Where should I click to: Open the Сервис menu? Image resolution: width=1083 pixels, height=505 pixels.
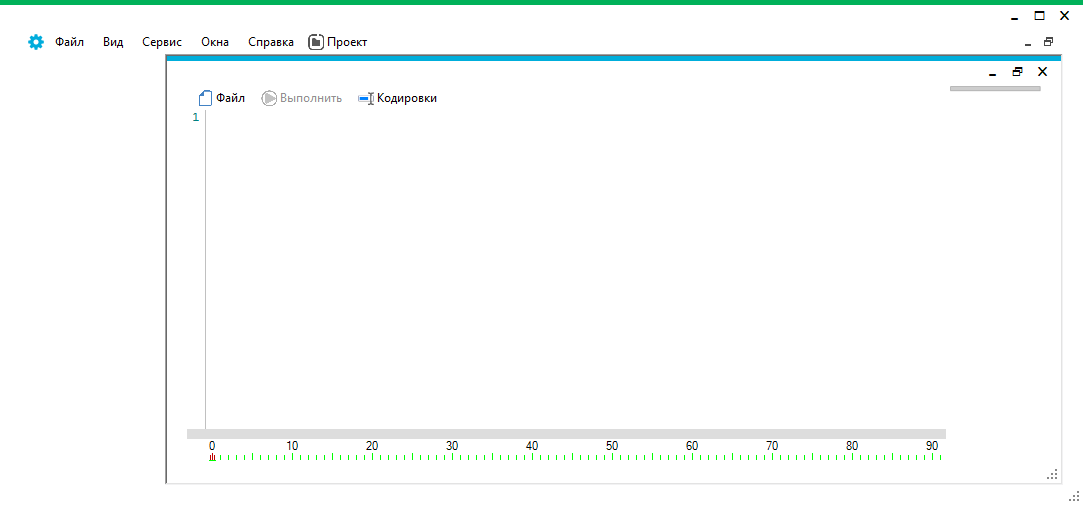[162, 42]
